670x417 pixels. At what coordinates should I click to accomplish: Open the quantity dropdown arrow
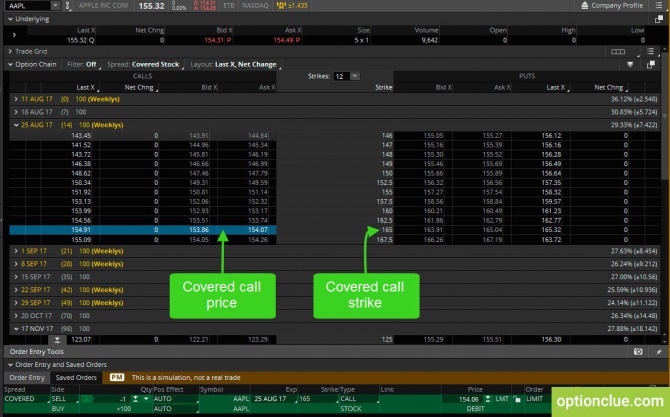tap(146, 399)
